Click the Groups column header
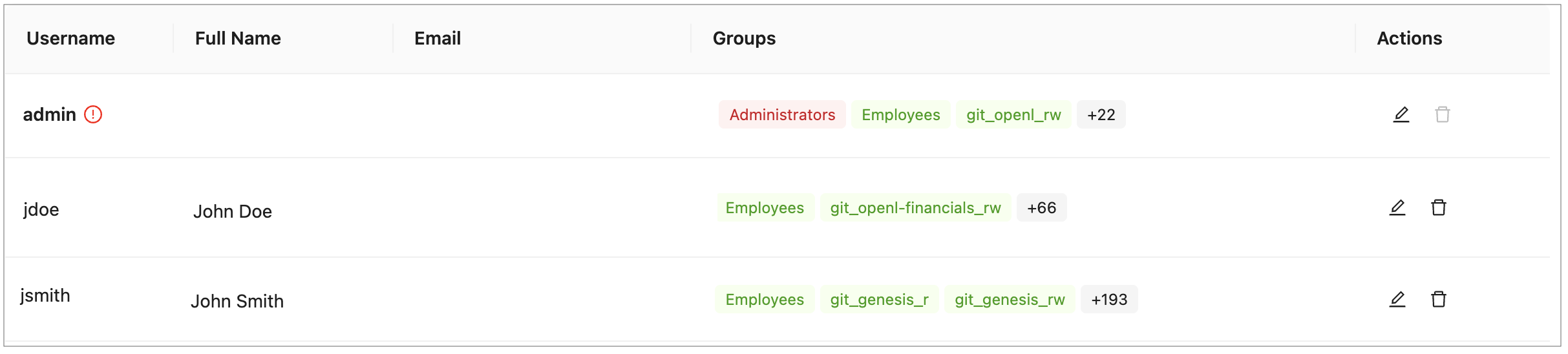 (744, 39)
